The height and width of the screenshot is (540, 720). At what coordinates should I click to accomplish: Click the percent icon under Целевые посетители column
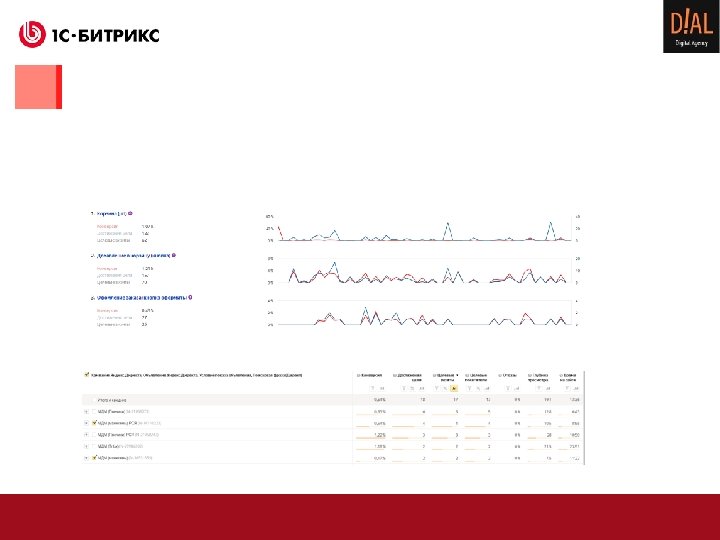click(478, 388)
